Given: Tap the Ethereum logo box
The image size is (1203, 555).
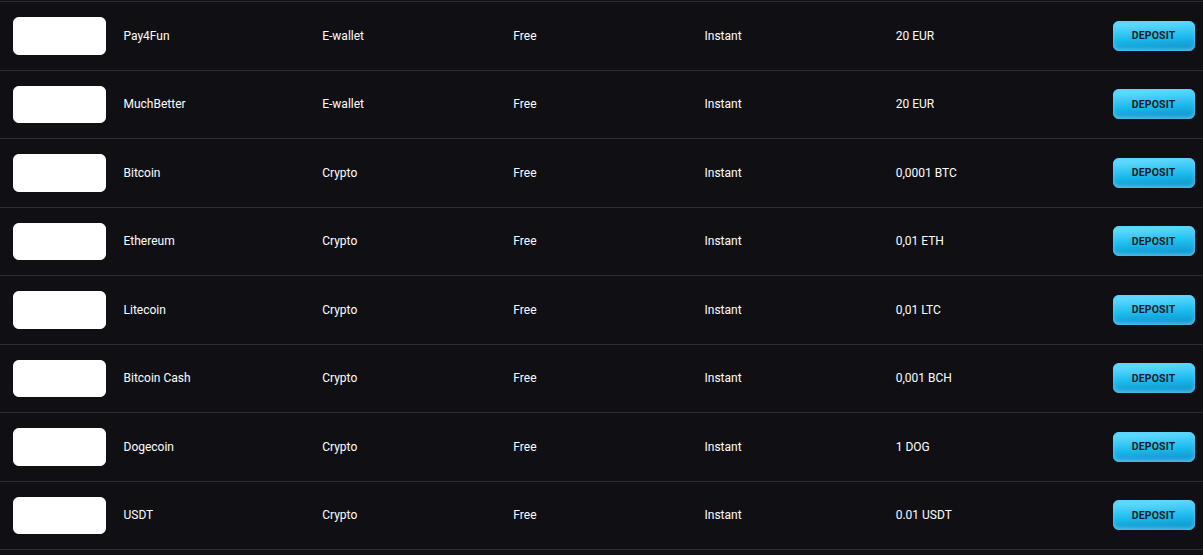Looking at the screenshot, I should point(59,241).
